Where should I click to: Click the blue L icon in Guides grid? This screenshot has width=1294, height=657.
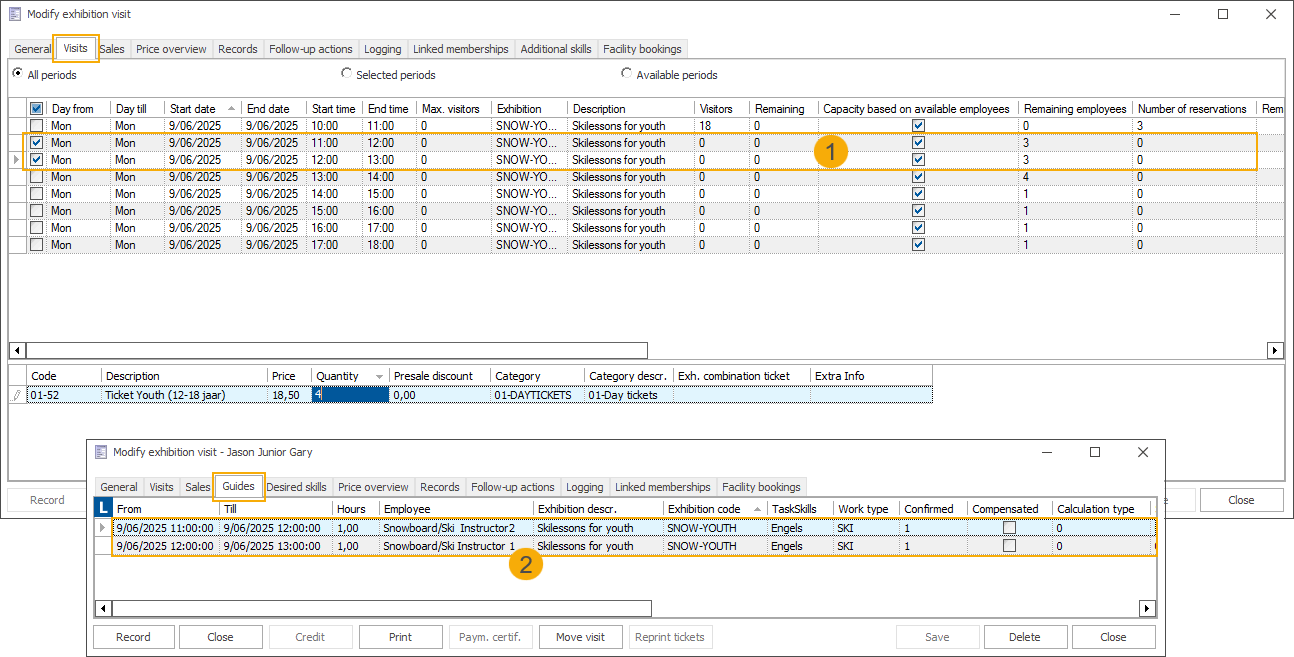(x=102, y=508)
